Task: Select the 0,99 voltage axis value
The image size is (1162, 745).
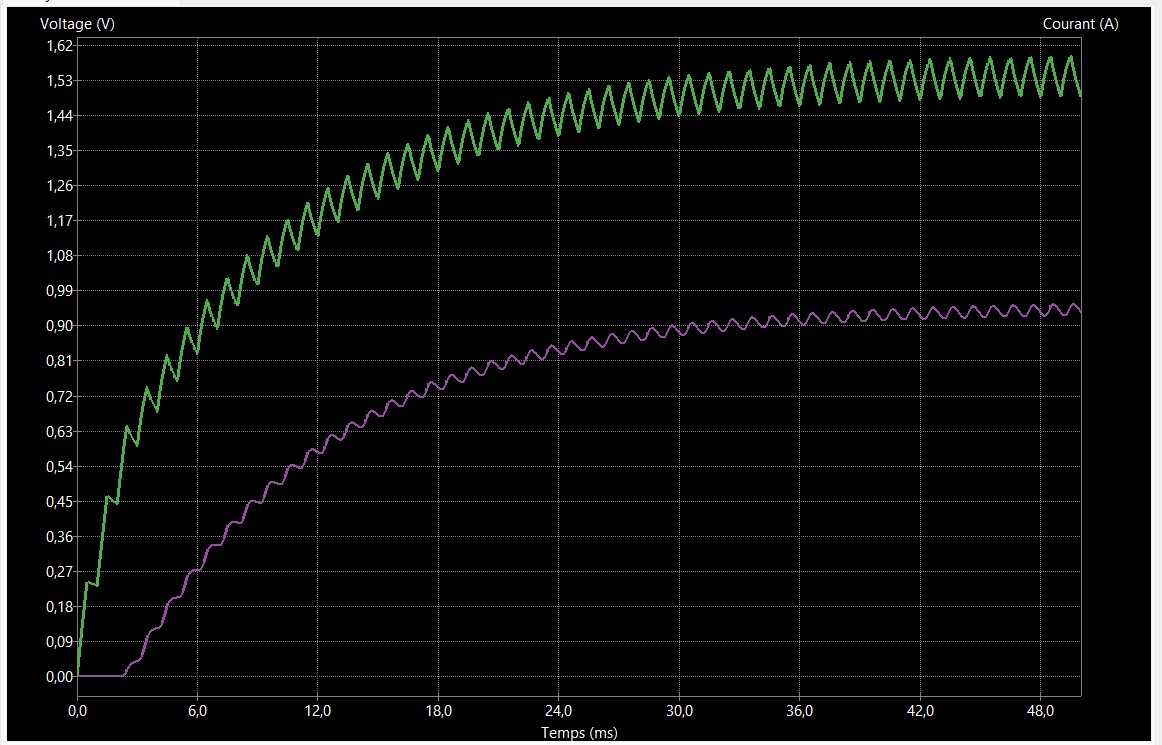Action: 59,291
